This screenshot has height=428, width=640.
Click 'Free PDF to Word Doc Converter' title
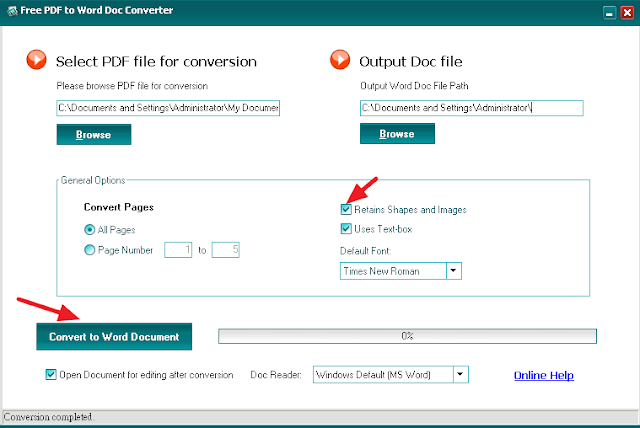[97, 10]
